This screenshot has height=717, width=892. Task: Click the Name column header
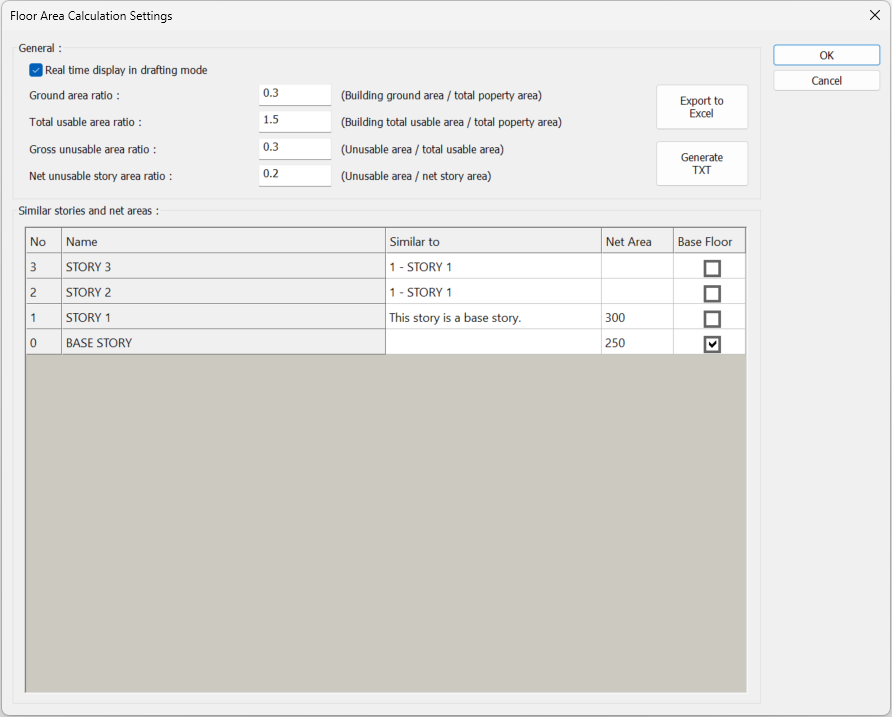pyautogui.click(x=223, y=241)
